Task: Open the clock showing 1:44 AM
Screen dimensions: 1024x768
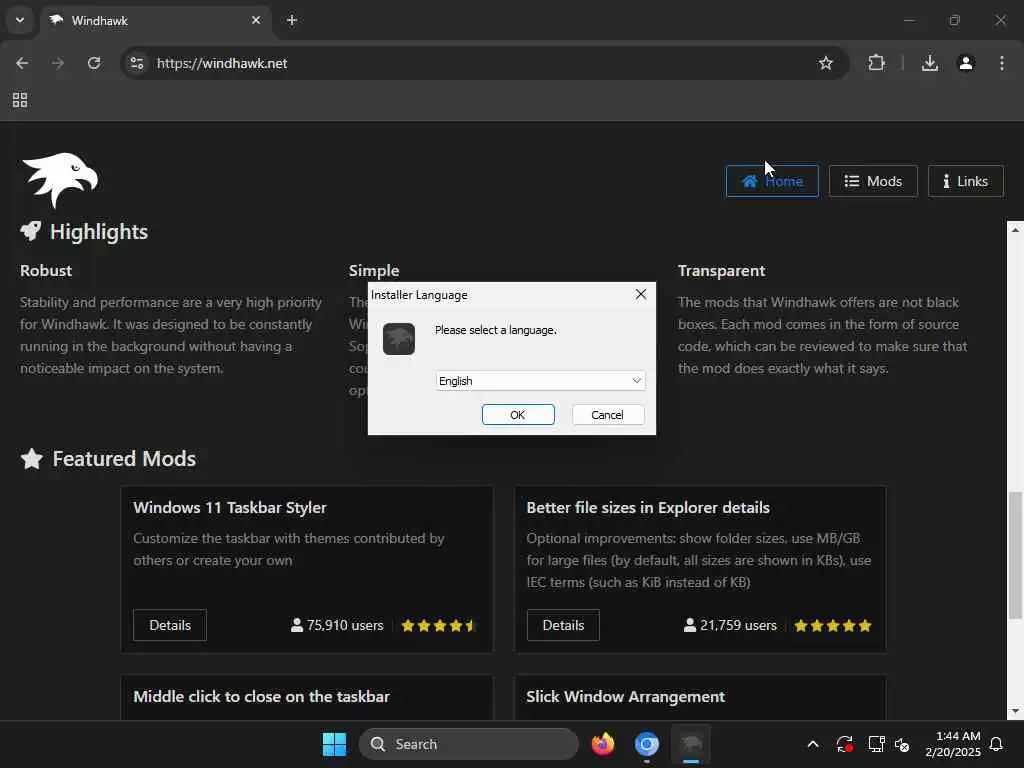Action: click(953, 744)
